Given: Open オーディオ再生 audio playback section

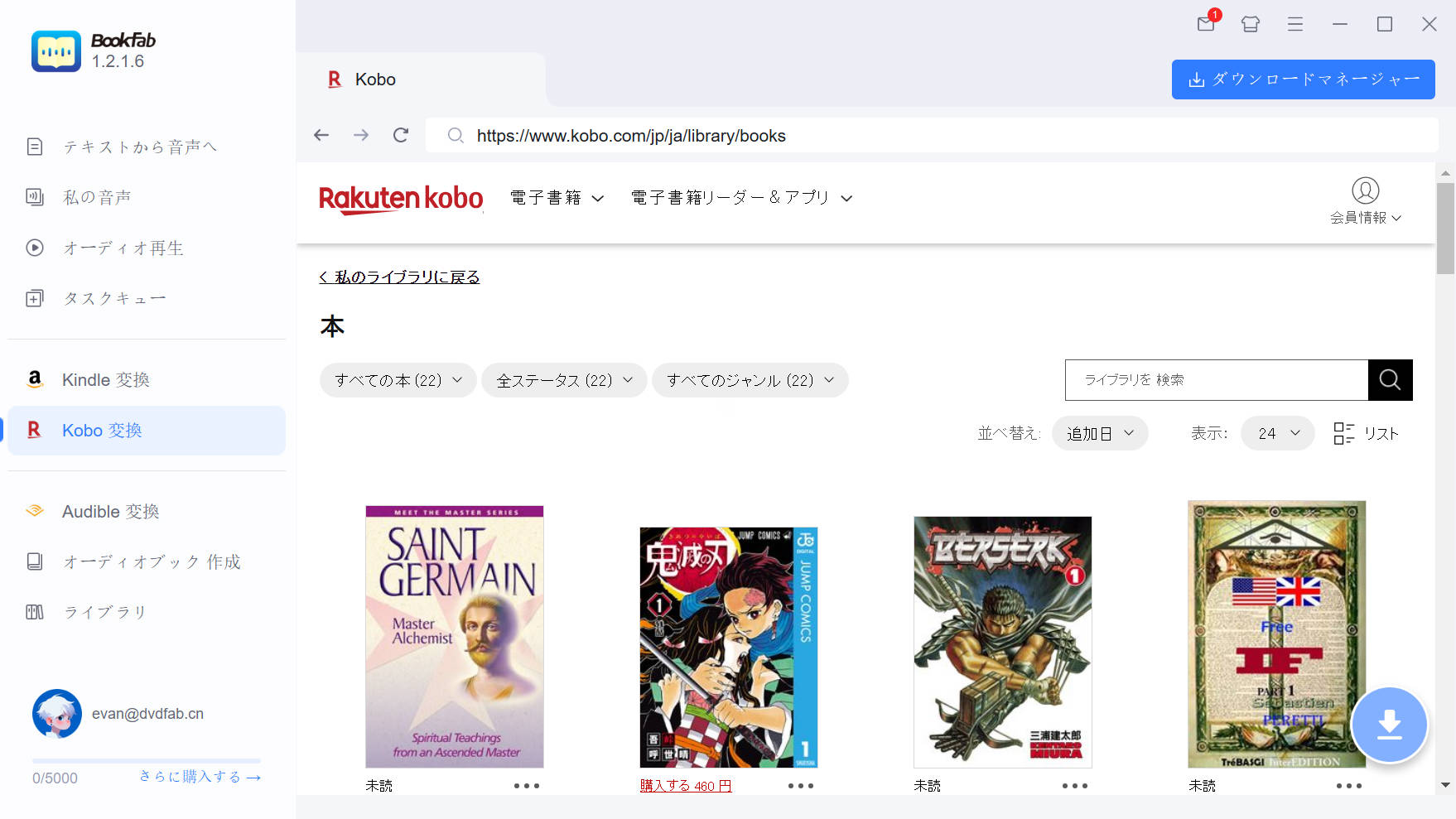Looking at the screenshot, I should click(123, 248).
